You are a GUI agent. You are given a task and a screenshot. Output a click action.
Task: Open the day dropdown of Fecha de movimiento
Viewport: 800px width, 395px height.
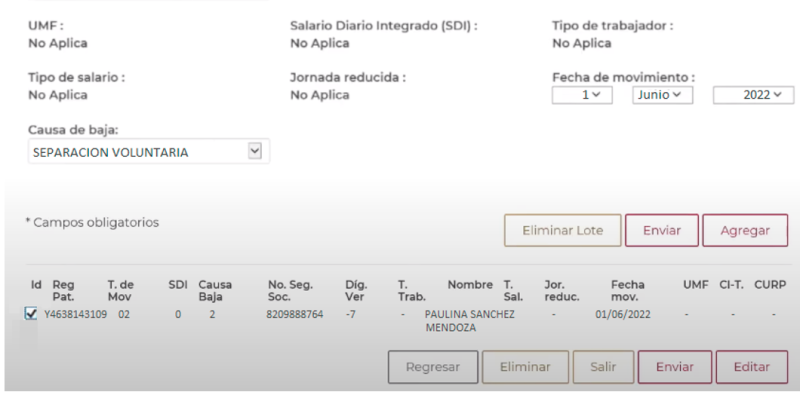pyautogui.click(x=582, y=95)
